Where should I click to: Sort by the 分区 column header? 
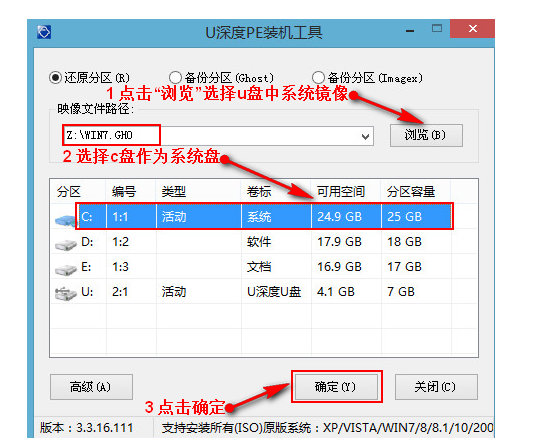pyautogui.click(x=69, y=192)
